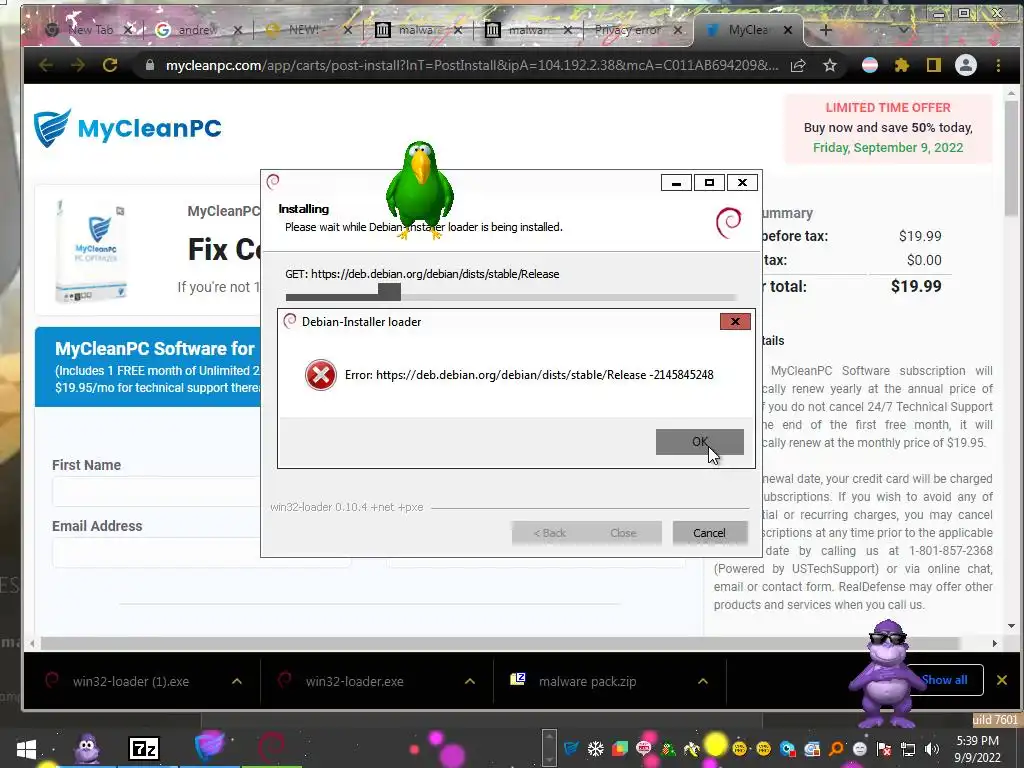This screenshot has width=1024, height=768.
Task: Click the mycleanpc.com address bar
Action: click(472, 65)
